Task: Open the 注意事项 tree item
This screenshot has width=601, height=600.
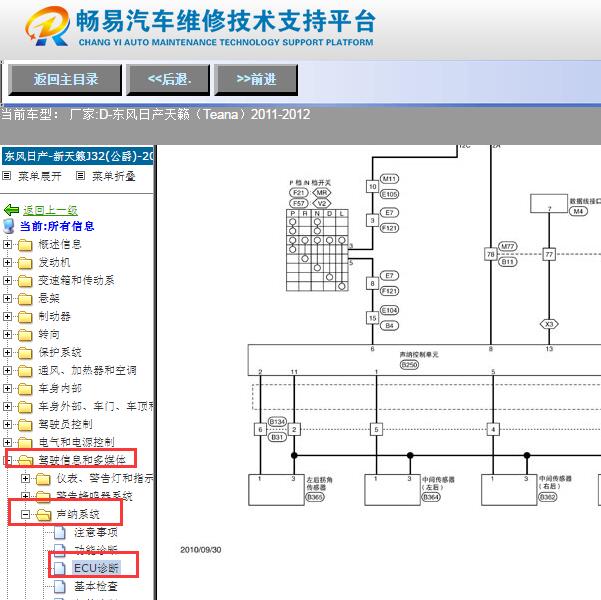Action: pyautogui.click(x=96, y=533)
